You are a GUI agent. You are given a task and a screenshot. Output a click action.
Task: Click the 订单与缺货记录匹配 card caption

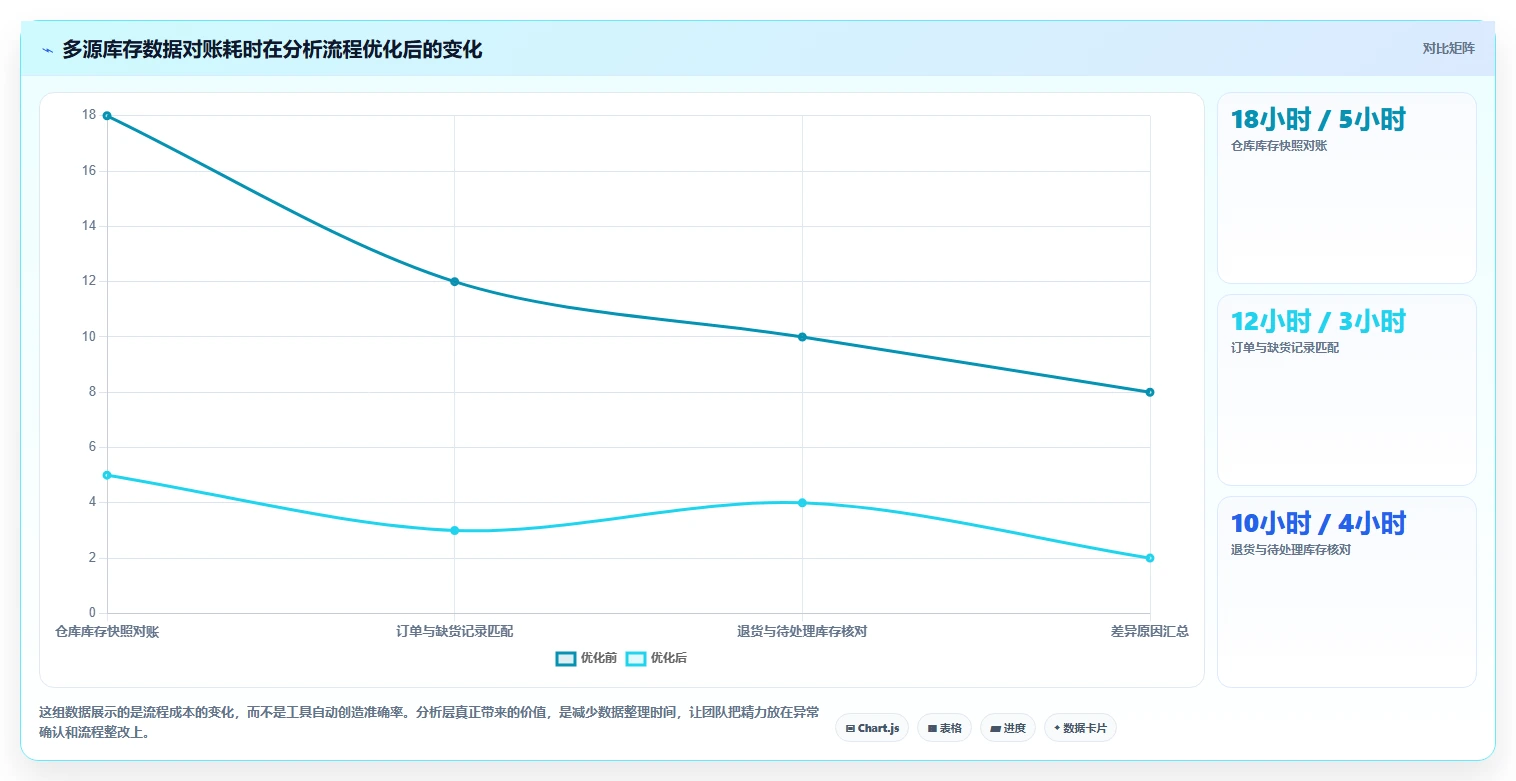tap(1285, 348)
